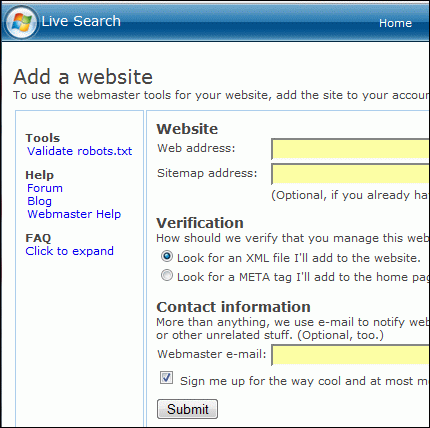This screenshot has height=428, width=430.
Task: Focus the Sitemap address field
Action: (x=350, y=174)
